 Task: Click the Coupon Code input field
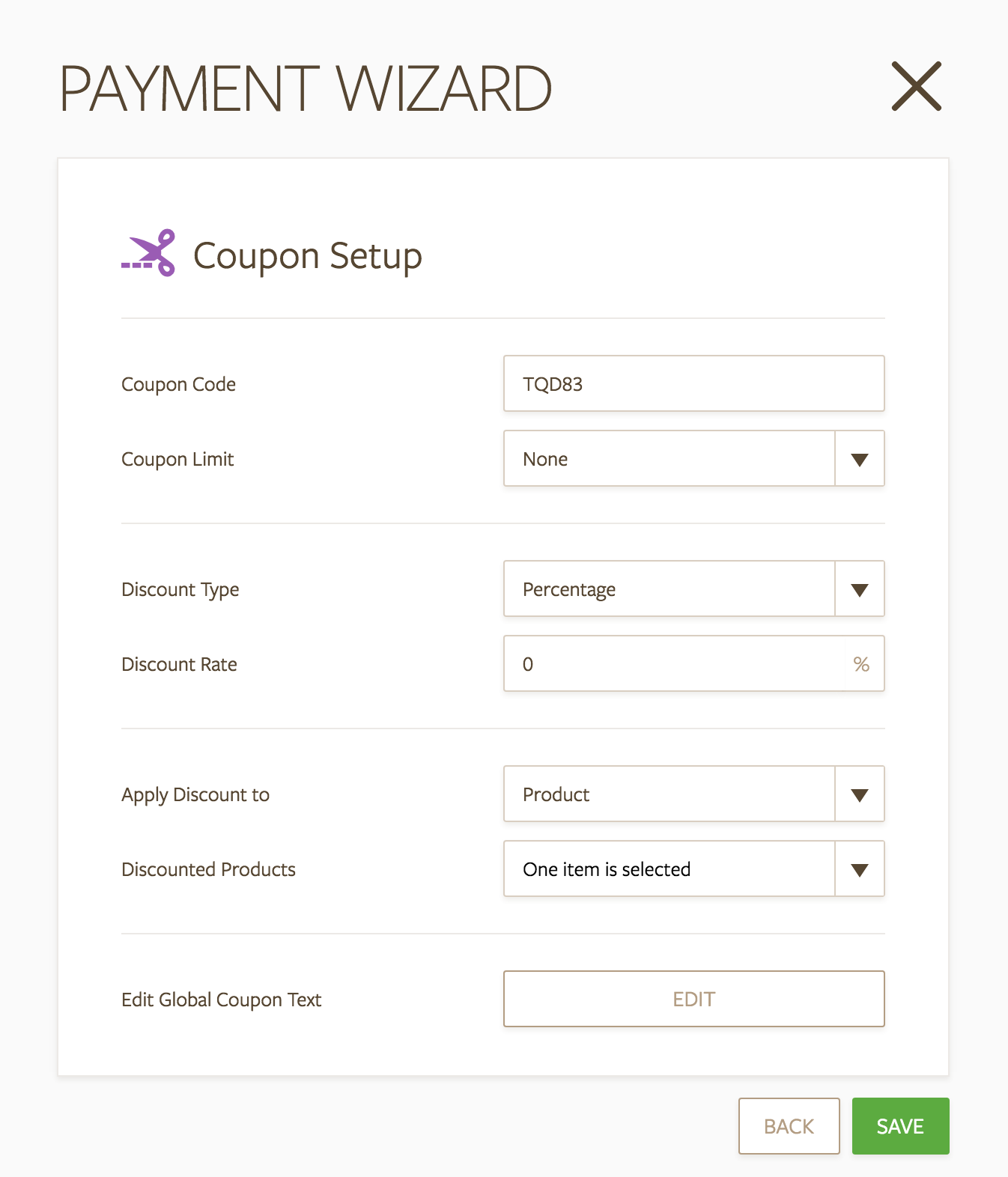693,383
